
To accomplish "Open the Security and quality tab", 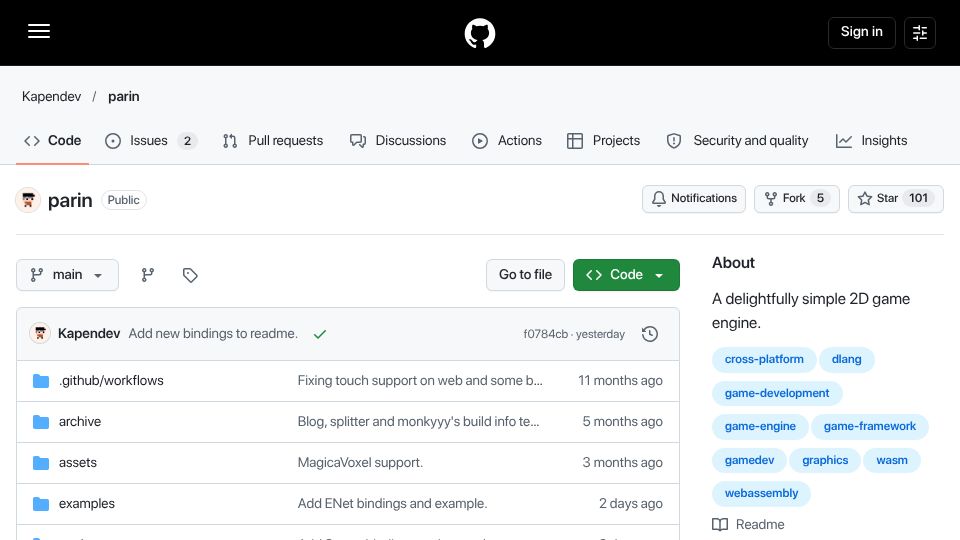I will tap(737, 141).
